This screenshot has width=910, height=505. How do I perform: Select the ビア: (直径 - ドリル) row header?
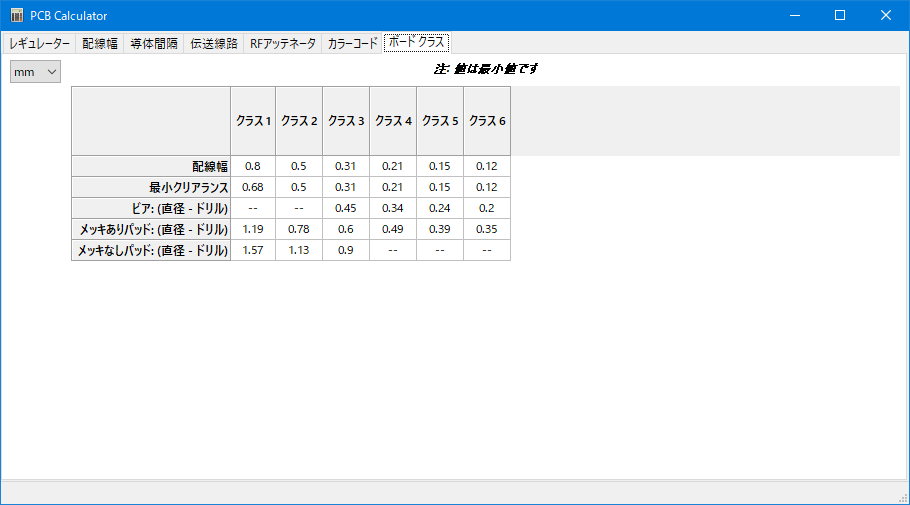point(151,208)
